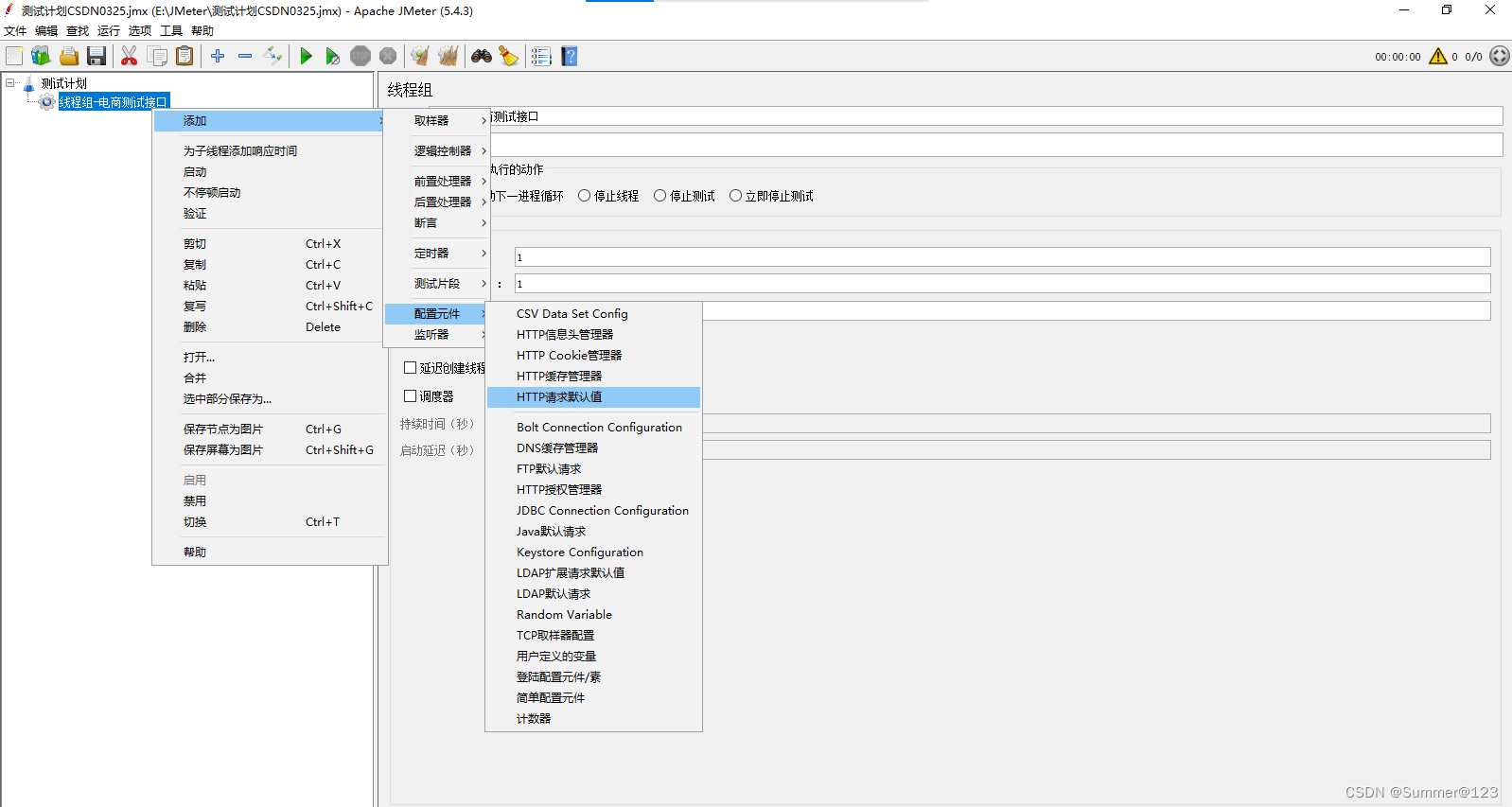Viewport: 1512px width, 807px height.
Task: Open the 选项 menu
Action: 140,30
